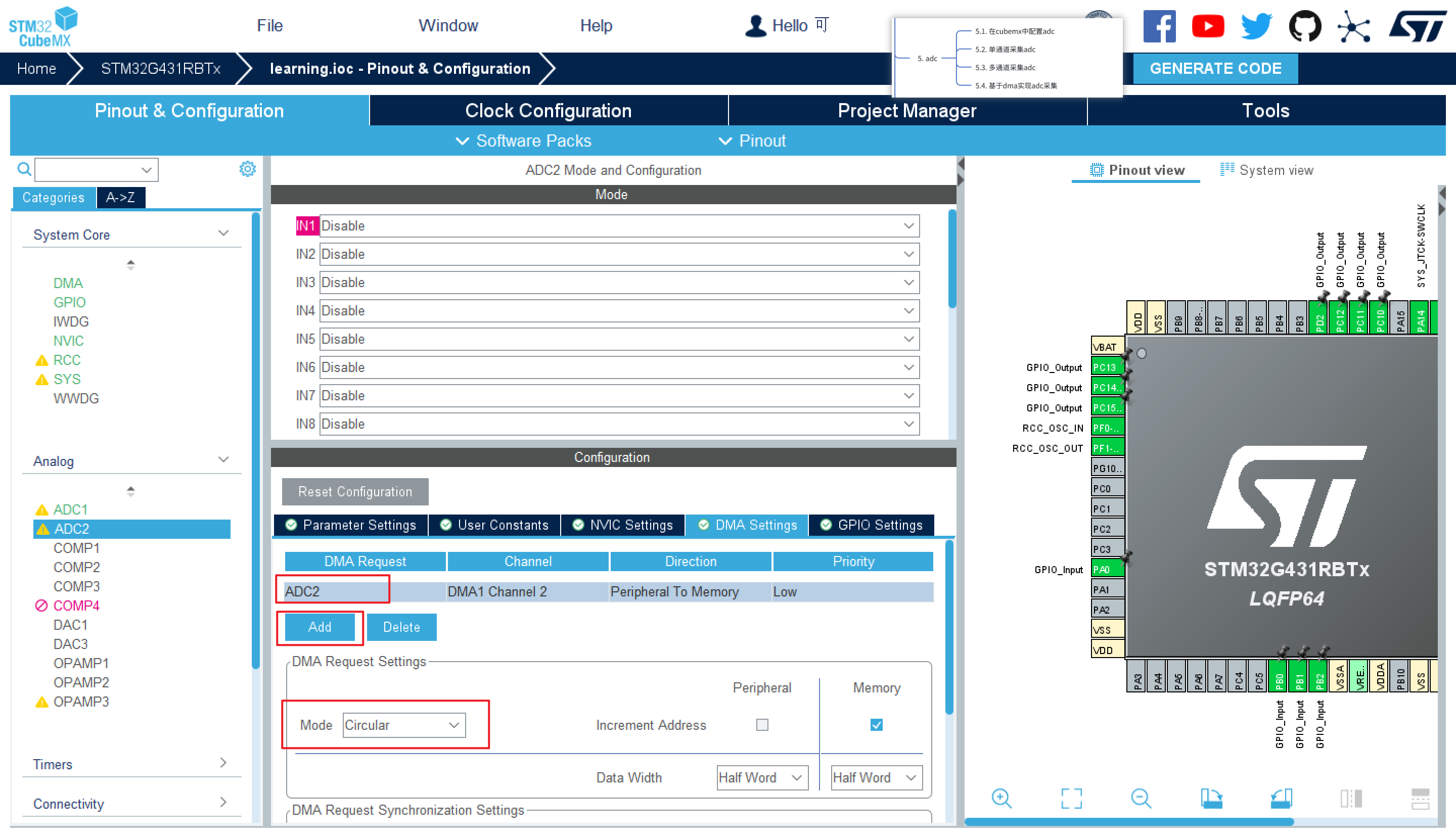This screenshot has width=1456, height=838.
Task: Click the Add DMA request button
Action: pyautogui.click(x=320, y=627)
